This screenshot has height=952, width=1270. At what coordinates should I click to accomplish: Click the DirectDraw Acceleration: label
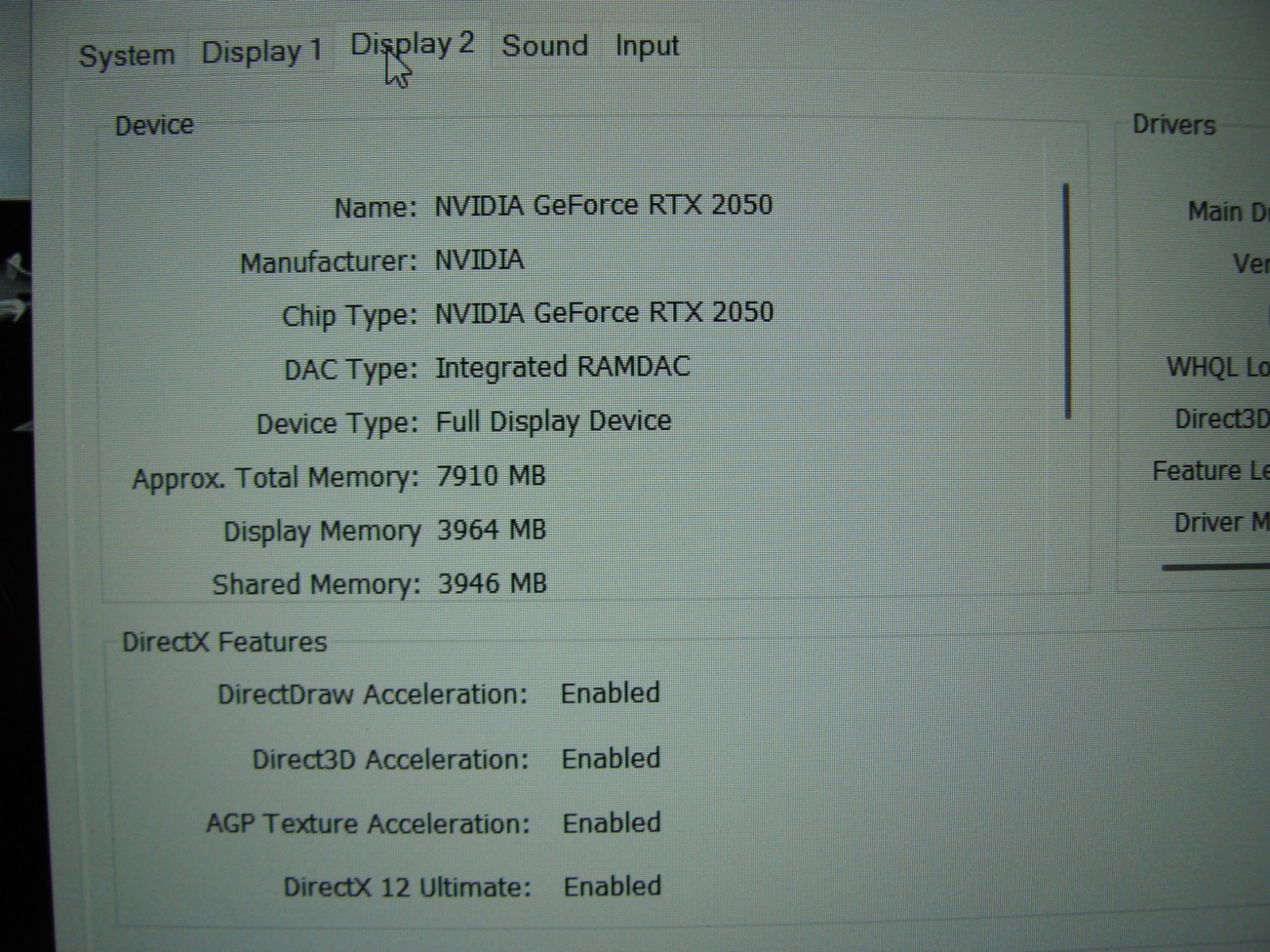[x=372, y=694]
